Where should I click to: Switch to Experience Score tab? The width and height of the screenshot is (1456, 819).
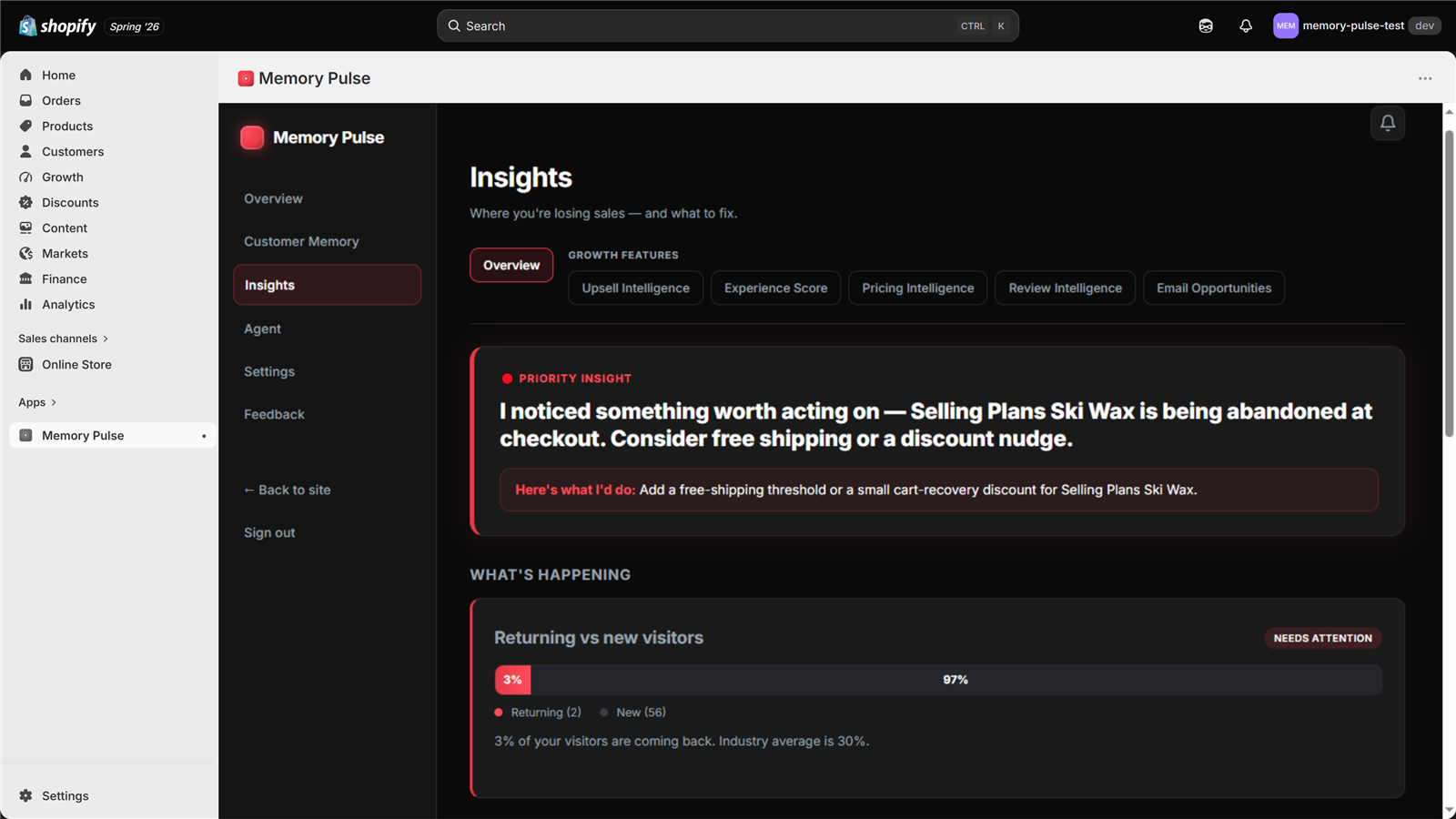tap(776, 288)
